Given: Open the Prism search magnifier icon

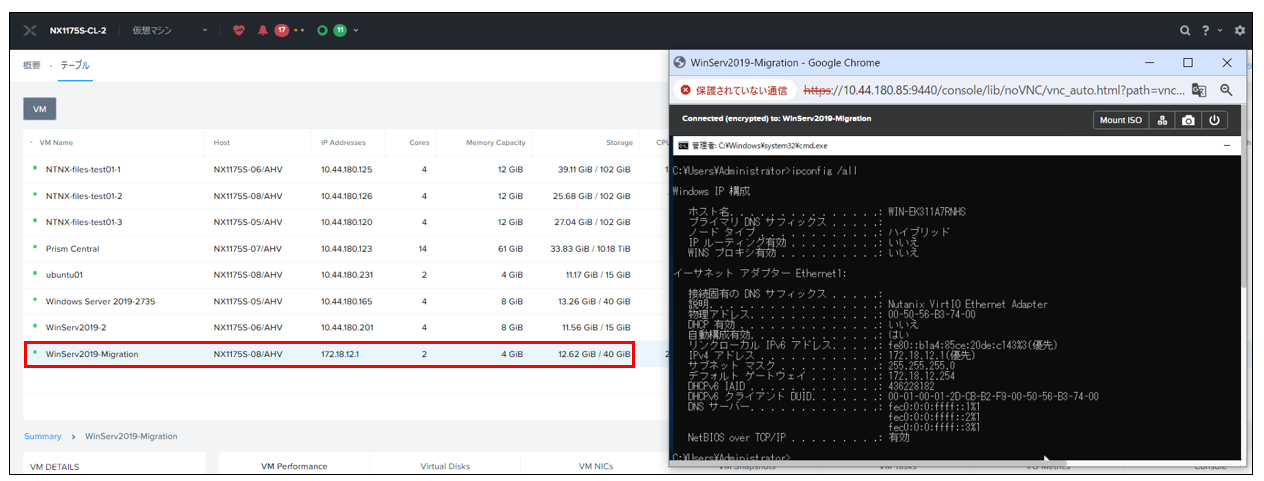Looking at the screenshot, I should [1185, 31].
